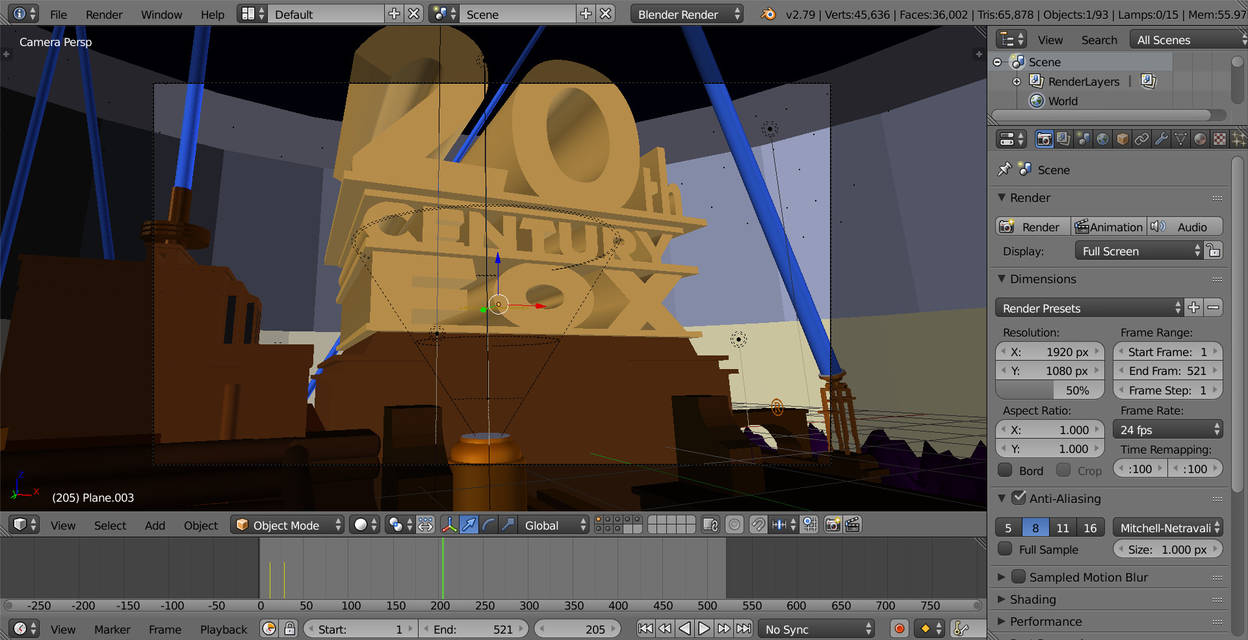Open the Blender Render engine dropdown
1248x640 pixels.
[x=687, y=14]
